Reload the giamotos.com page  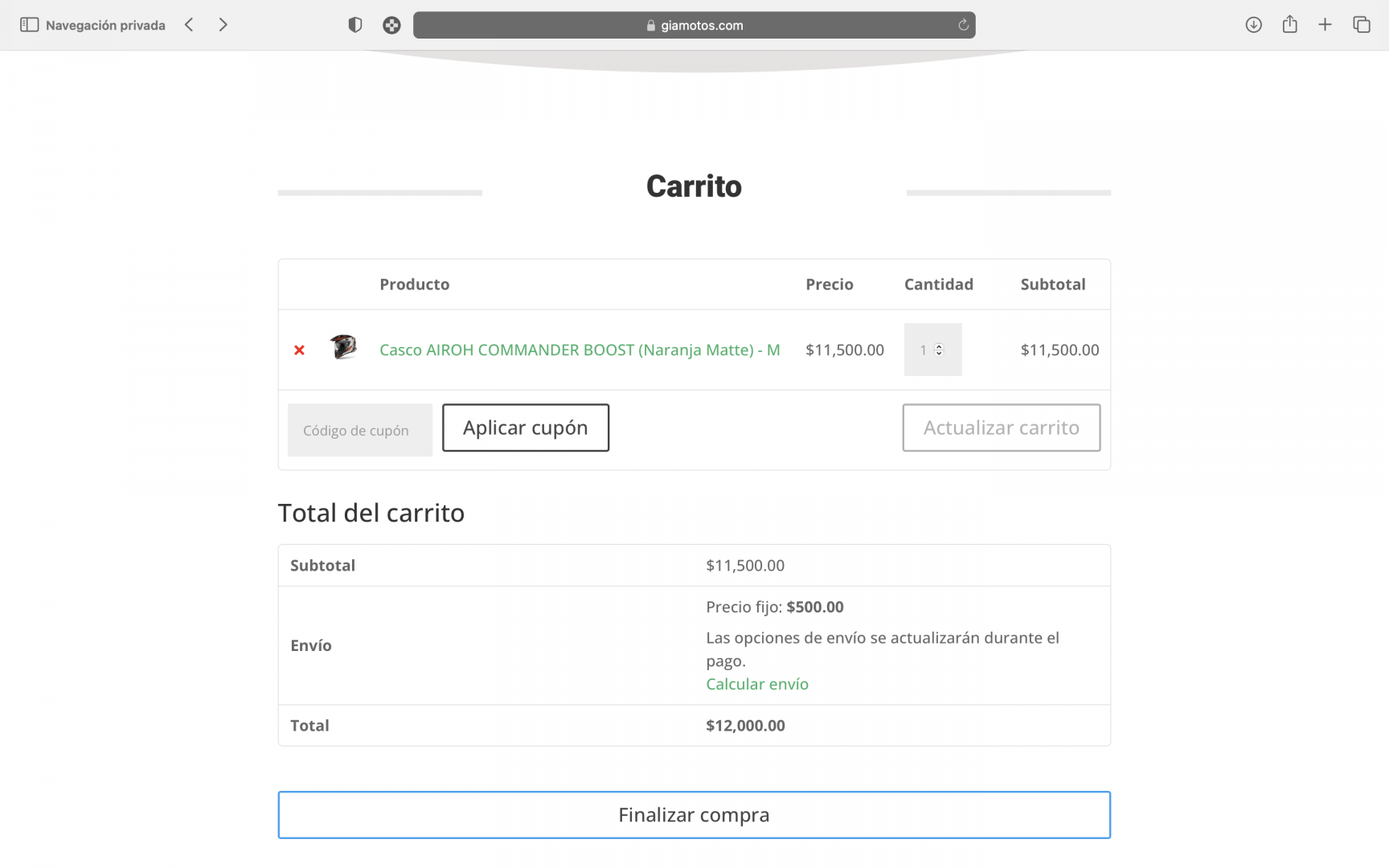[963, 25]
